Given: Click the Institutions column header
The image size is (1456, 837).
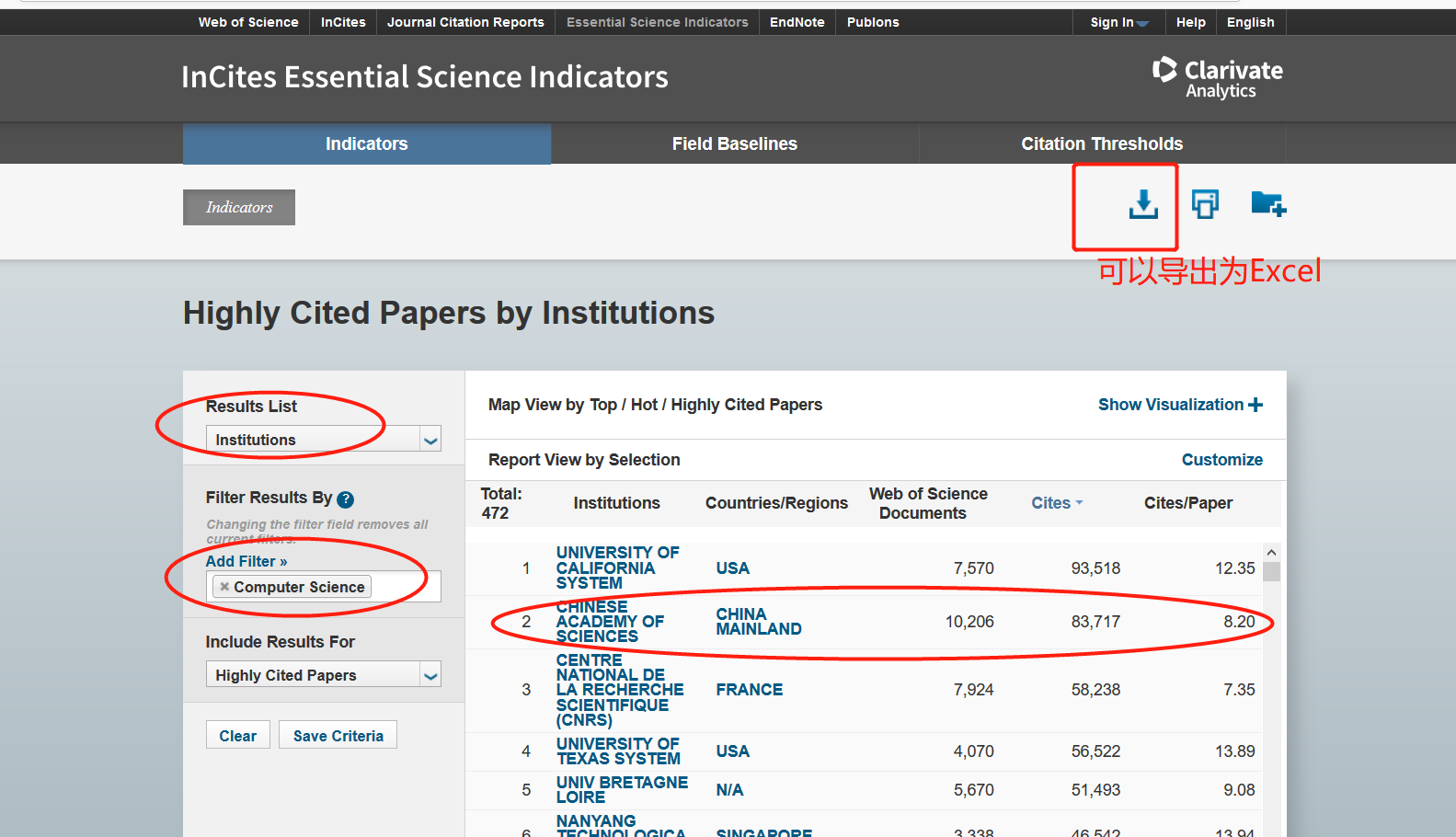Looking at the screenshot, I should pyautogui.click(x=617, y=503).
